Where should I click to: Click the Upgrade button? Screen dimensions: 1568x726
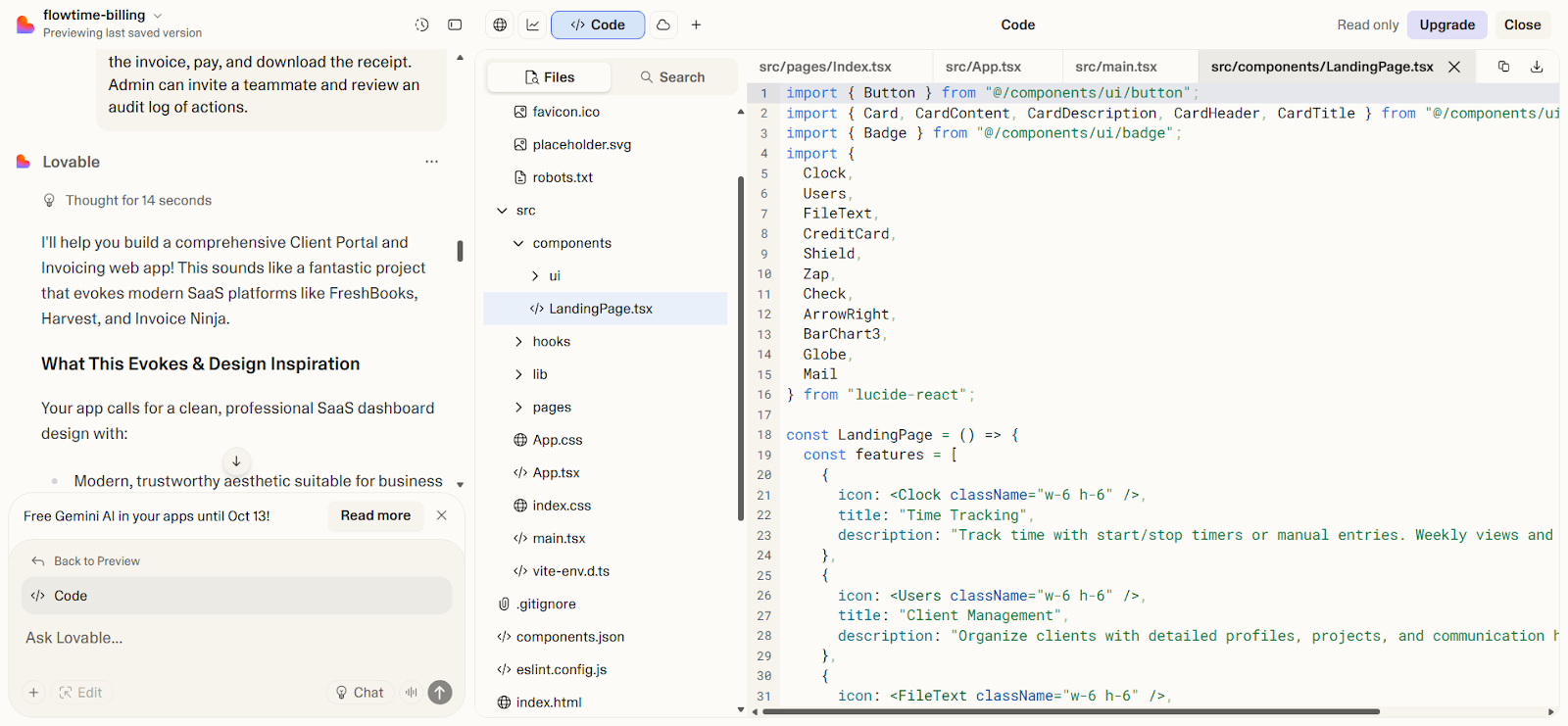(x=1446, y=24)
